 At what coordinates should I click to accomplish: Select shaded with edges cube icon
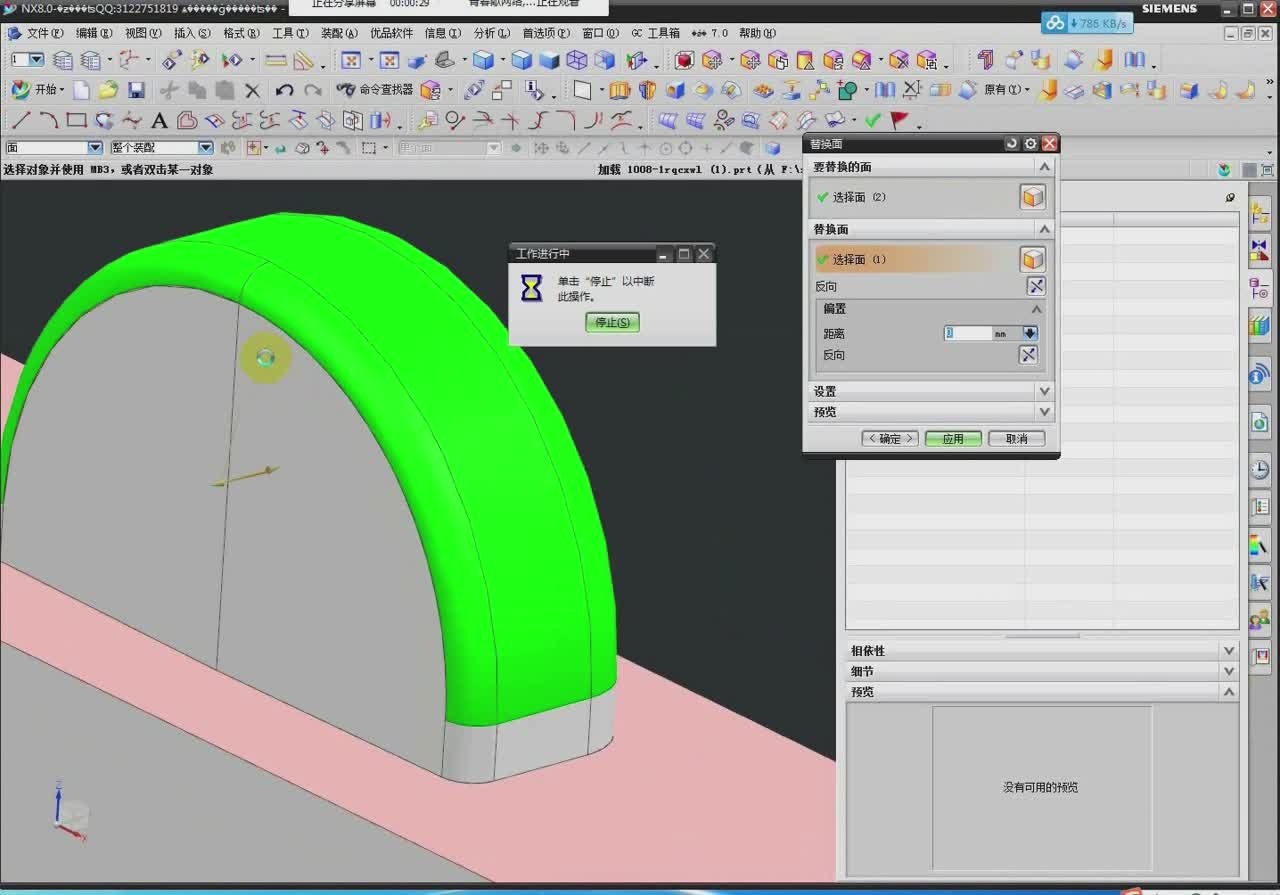coord(521,60)
